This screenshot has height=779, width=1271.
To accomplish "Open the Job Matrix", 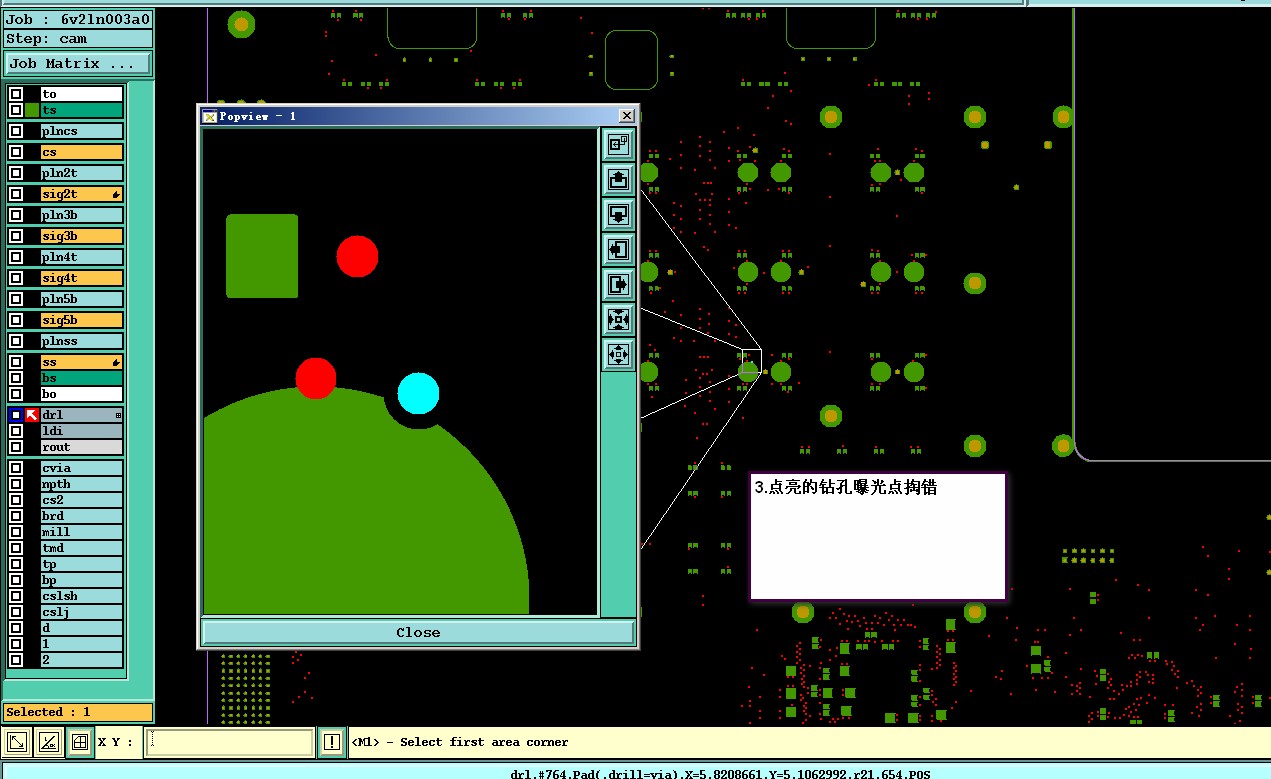I will click(78, 63).
